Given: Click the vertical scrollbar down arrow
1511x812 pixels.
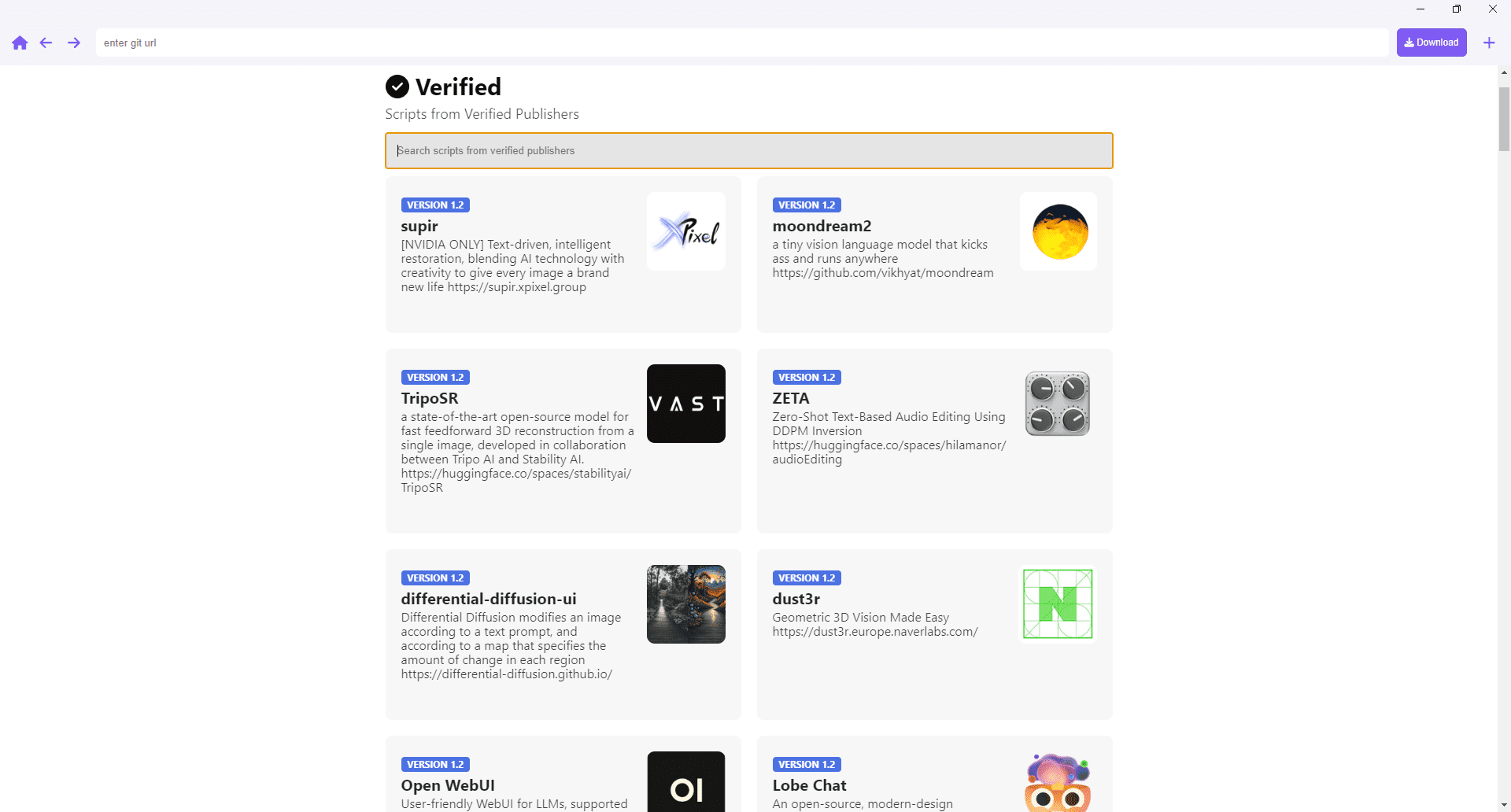Looking at the screenshot, I should [x=1504, y=805].
